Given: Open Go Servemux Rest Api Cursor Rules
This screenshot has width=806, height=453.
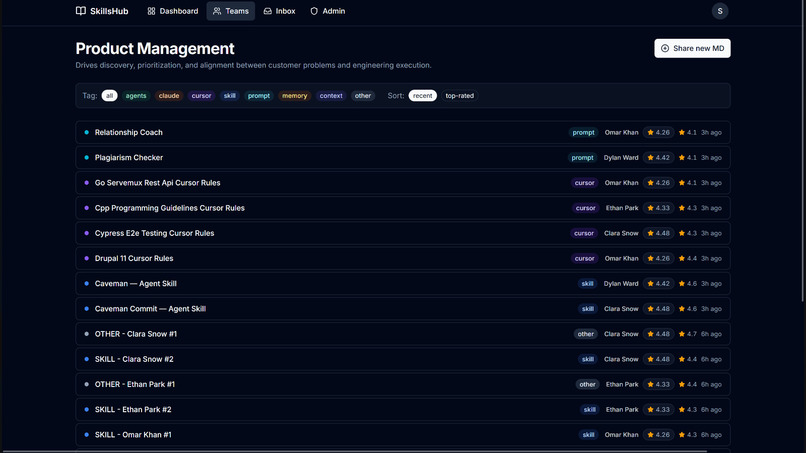Looking at the screenshot, I should click(403, 183).
